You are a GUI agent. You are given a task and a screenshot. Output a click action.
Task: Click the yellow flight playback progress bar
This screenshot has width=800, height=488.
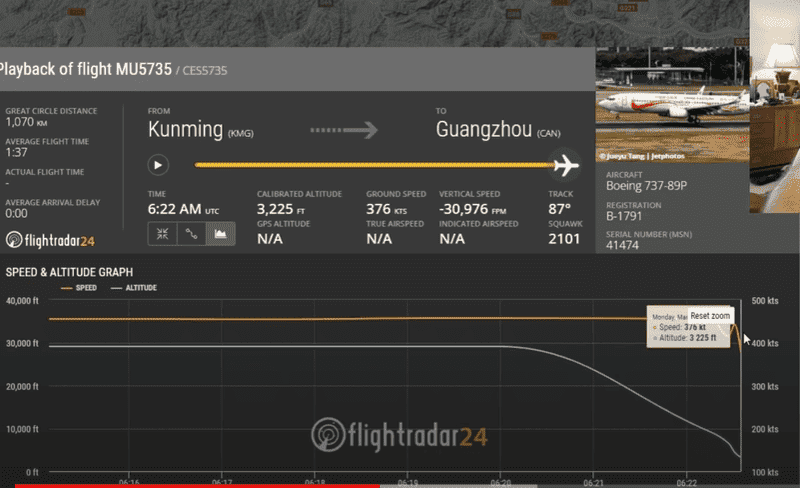pos(374,165)
